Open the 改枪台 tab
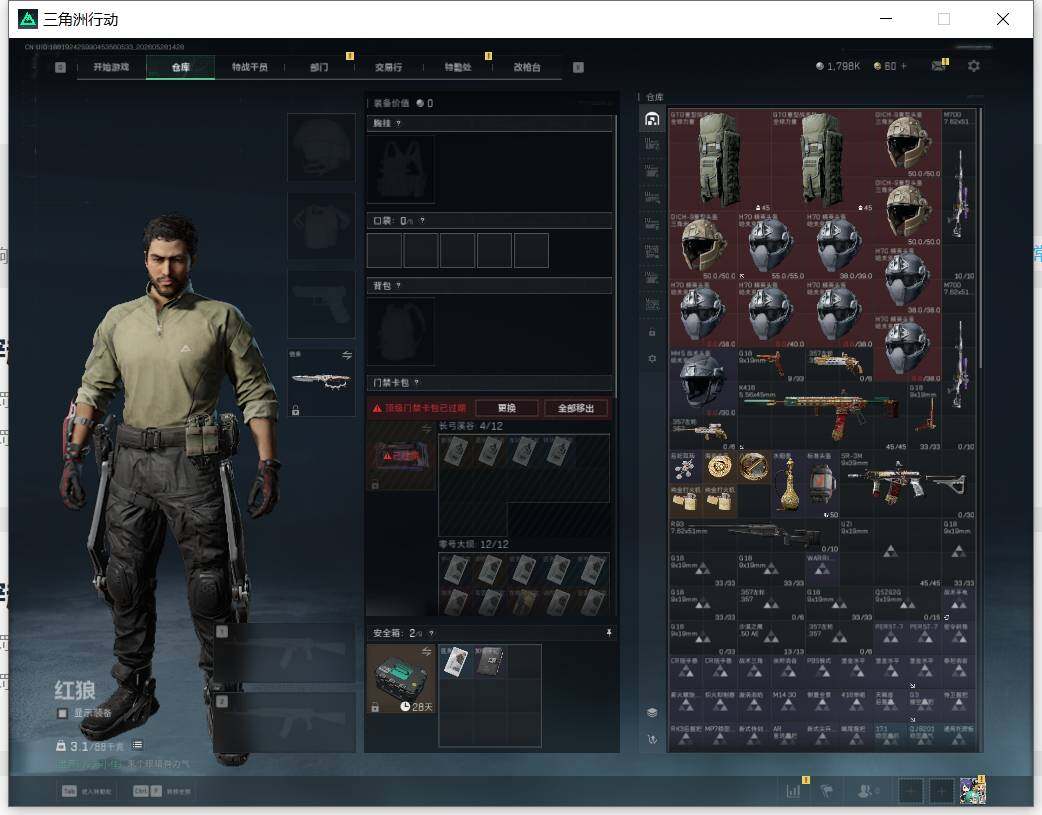 coord(527,67)
